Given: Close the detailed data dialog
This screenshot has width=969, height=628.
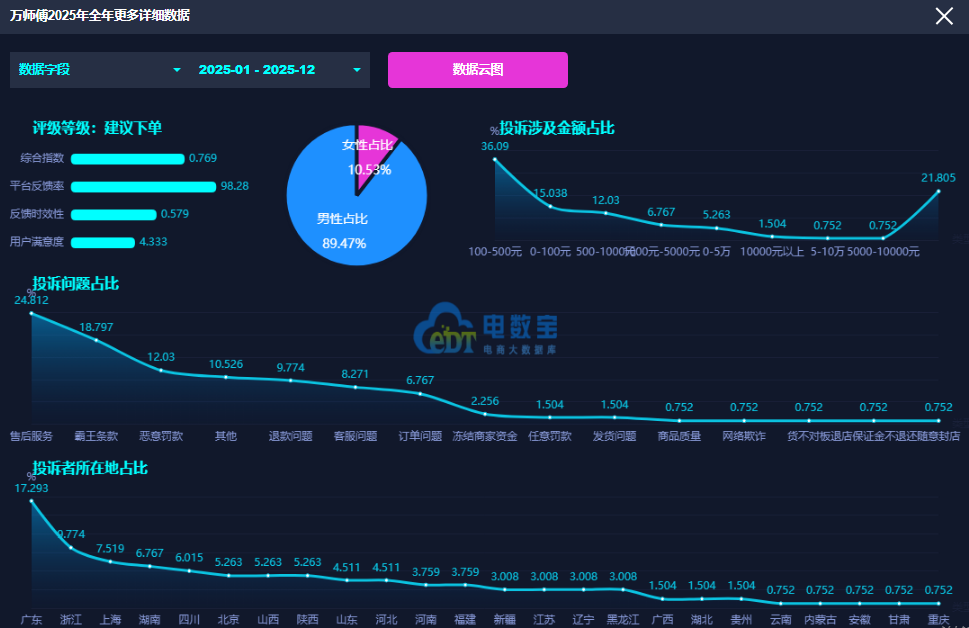Looking at the screenshot, I should point(944,16).
